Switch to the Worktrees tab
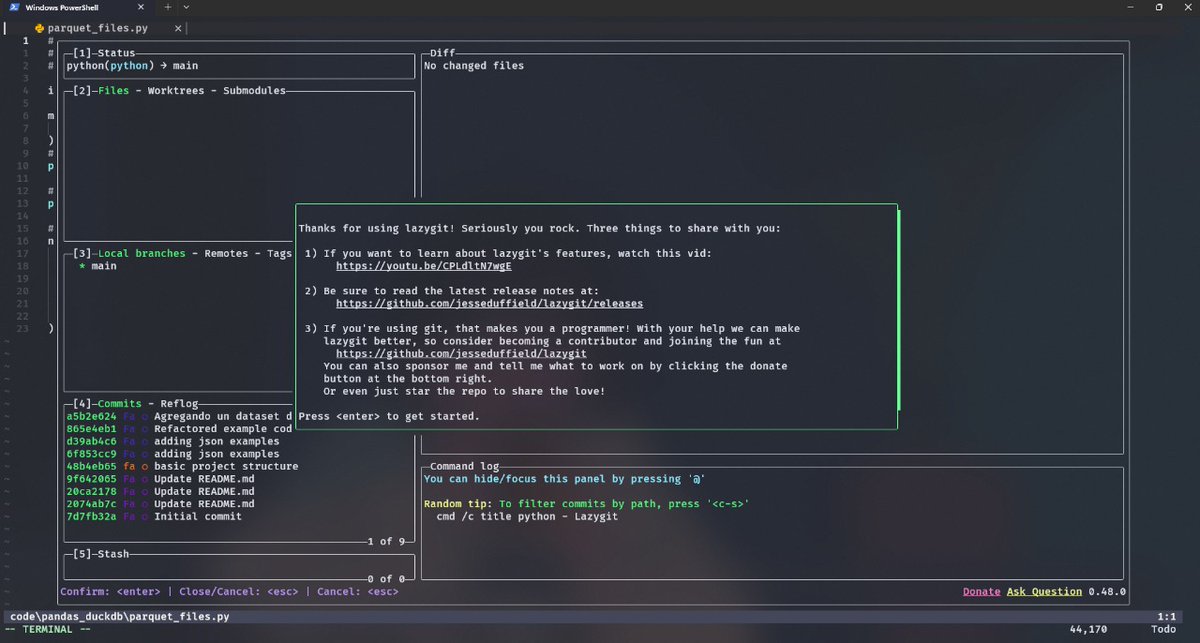Viewport: 1200px width, 643px height. coord(176,90)
